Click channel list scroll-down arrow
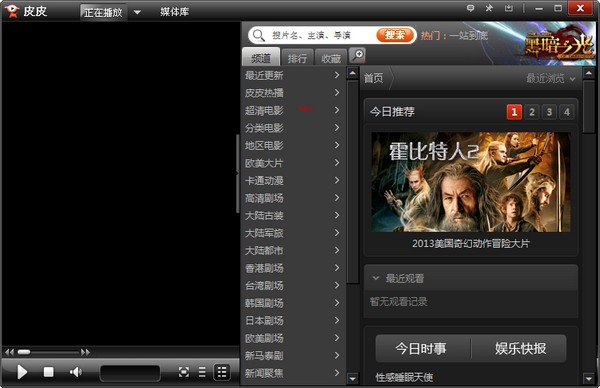This screenshot has height=388, width=600. [x=352, y=379]
